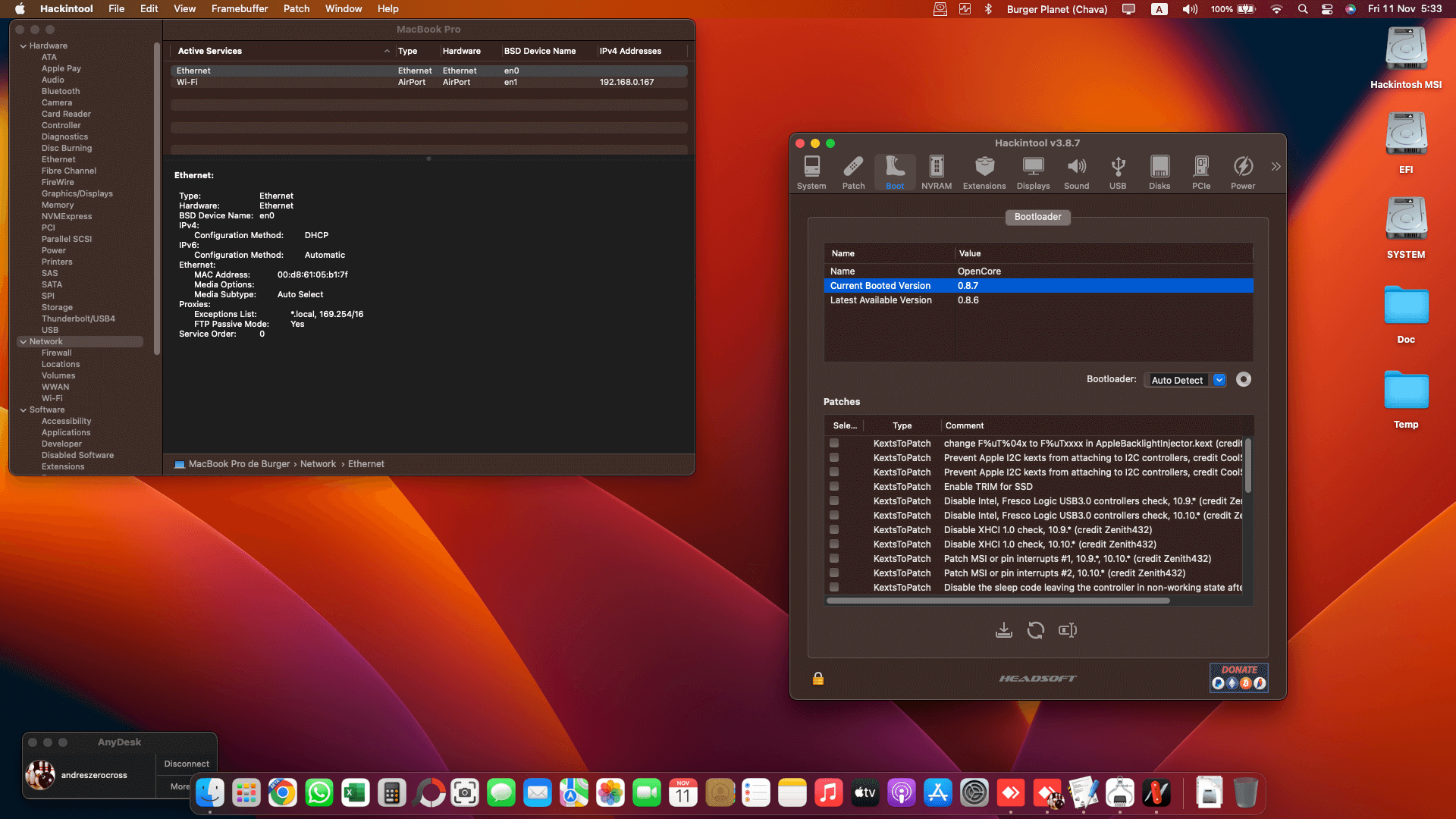1456x819 pixels.
Task: Open the Extensions panel
Action: click(984, 172)
